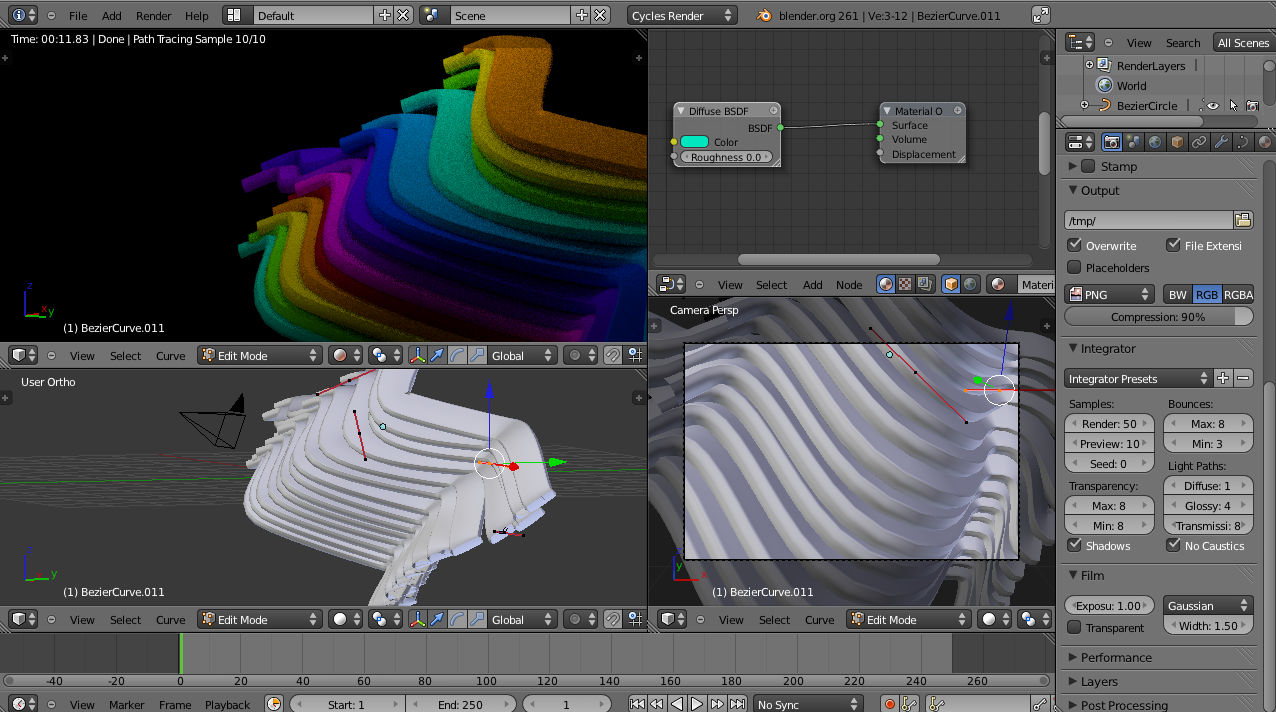Image resolution: width=1276 pixels, height=712 pixels.
Task: Jump to the first frame of the timeline
Action: [x=637, y=704]
